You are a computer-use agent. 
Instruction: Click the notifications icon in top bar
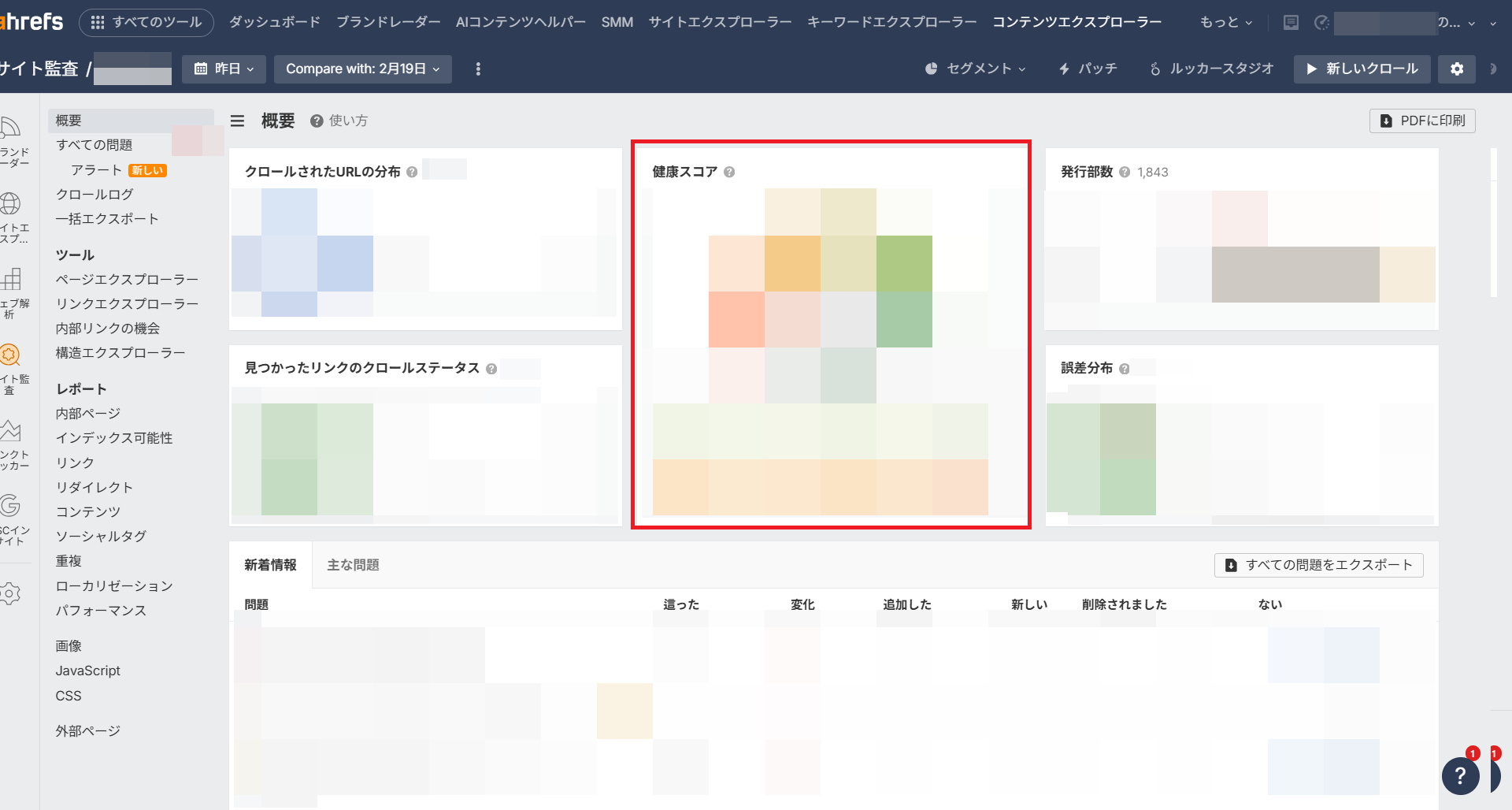point(1291,23)
